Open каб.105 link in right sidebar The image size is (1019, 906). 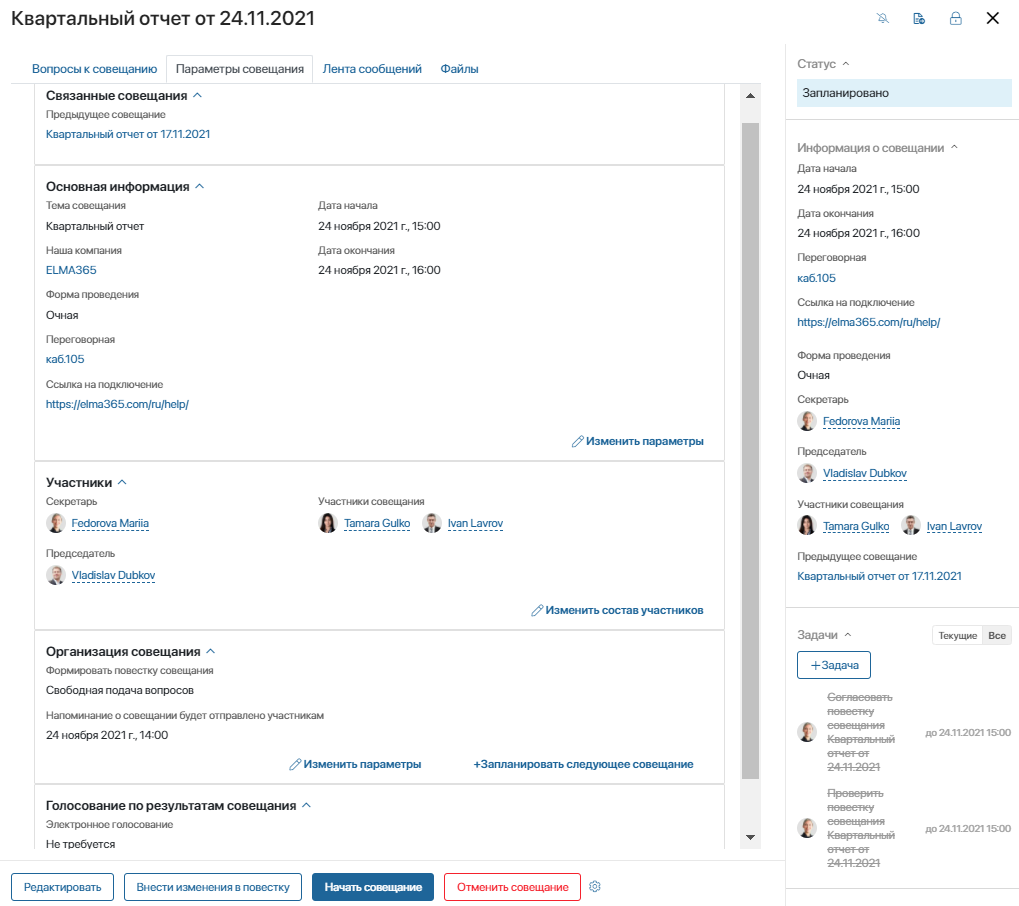816,278
